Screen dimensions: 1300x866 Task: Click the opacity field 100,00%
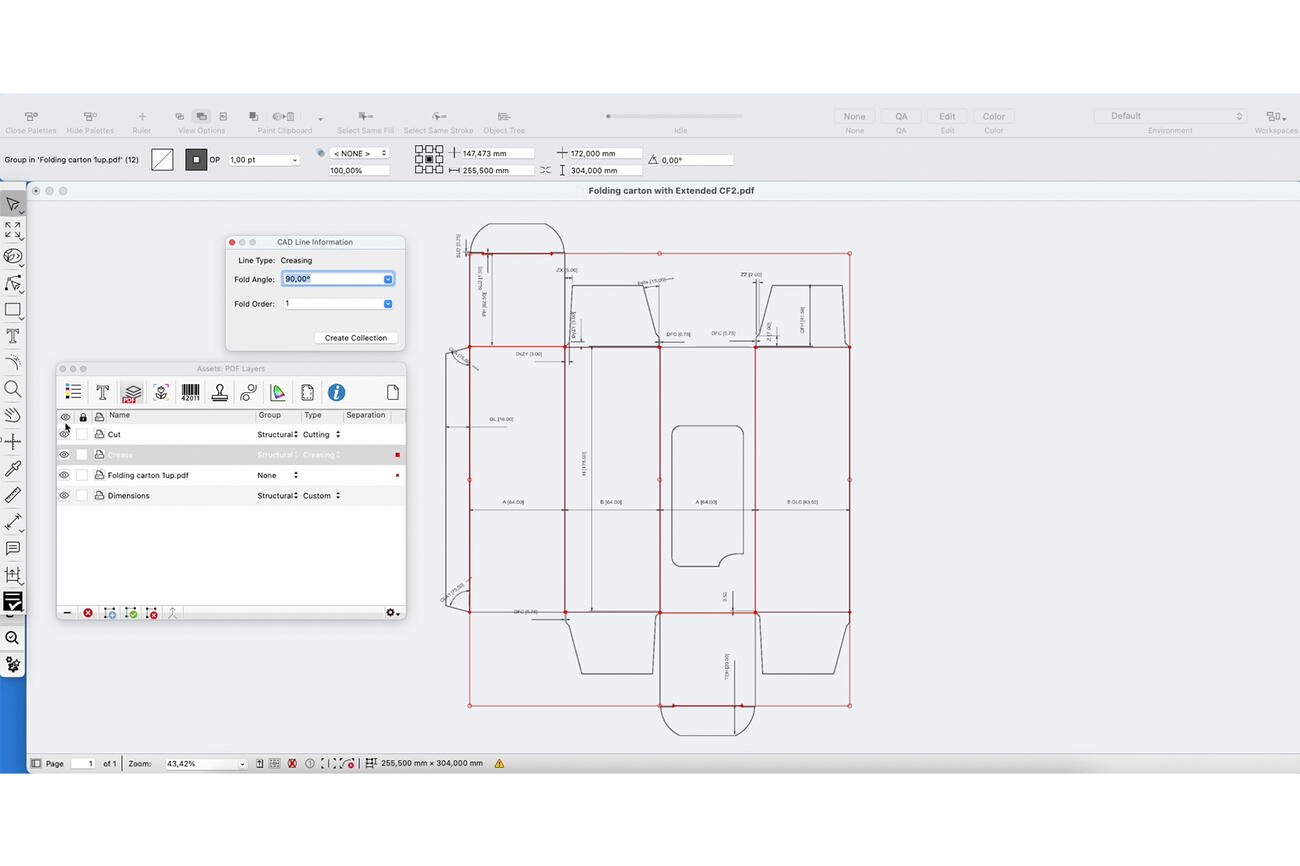(x=359, y=171)
